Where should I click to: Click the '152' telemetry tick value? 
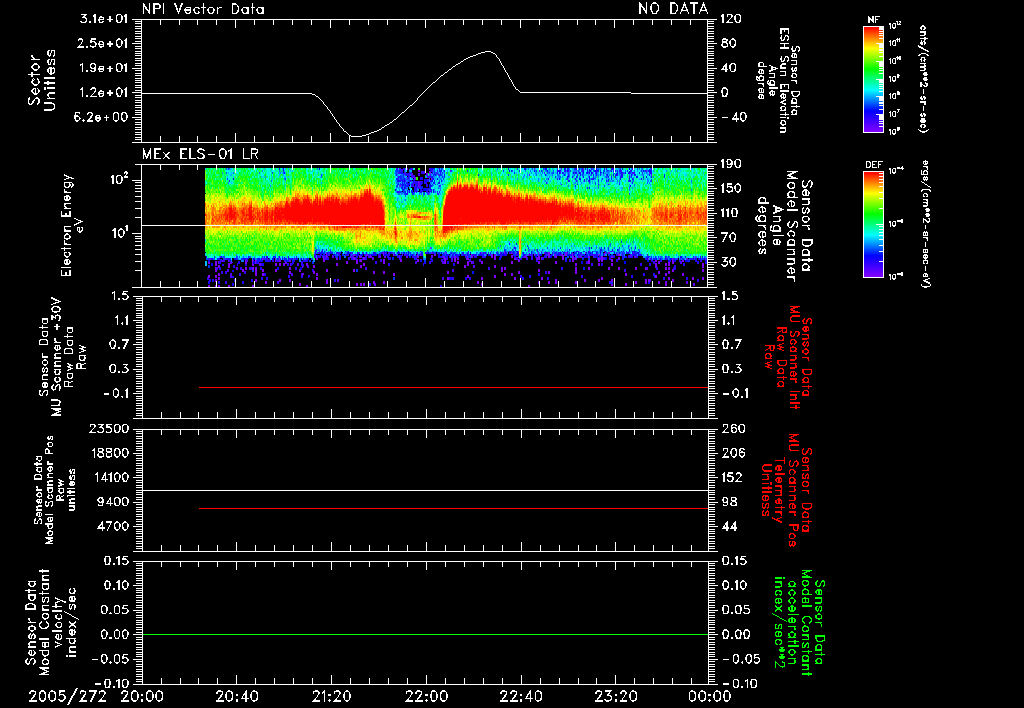tap(732, 477)
